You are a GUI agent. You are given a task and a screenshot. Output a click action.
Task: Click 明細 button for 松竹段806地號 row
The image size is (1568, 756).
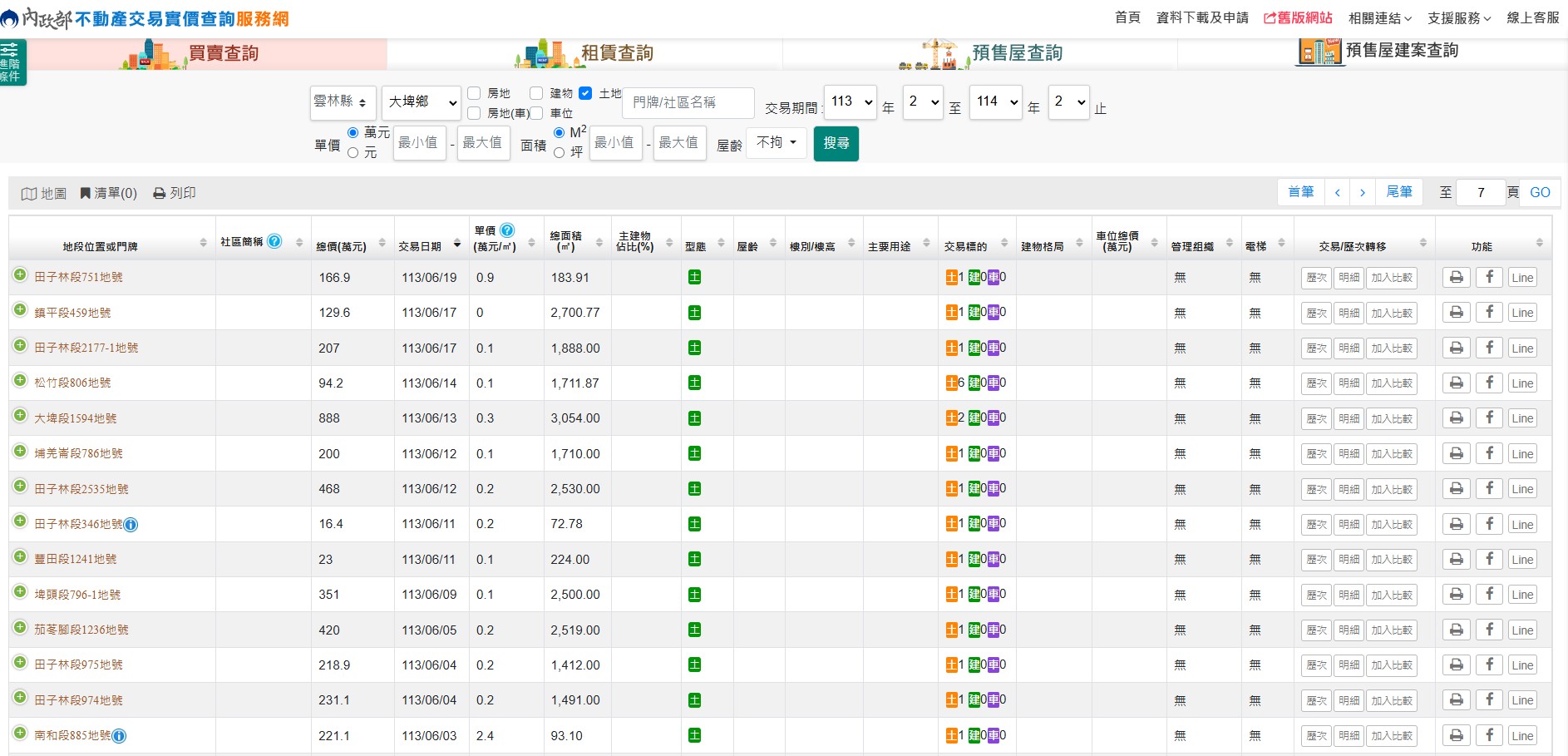click(x=1349, y=383)
